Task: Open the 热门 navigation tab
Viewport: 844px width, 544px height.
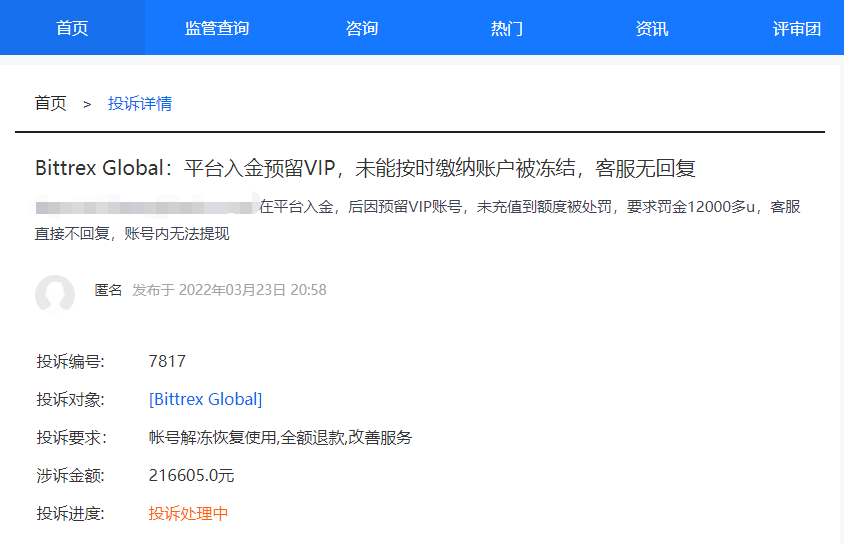Action: click(507, 28)
